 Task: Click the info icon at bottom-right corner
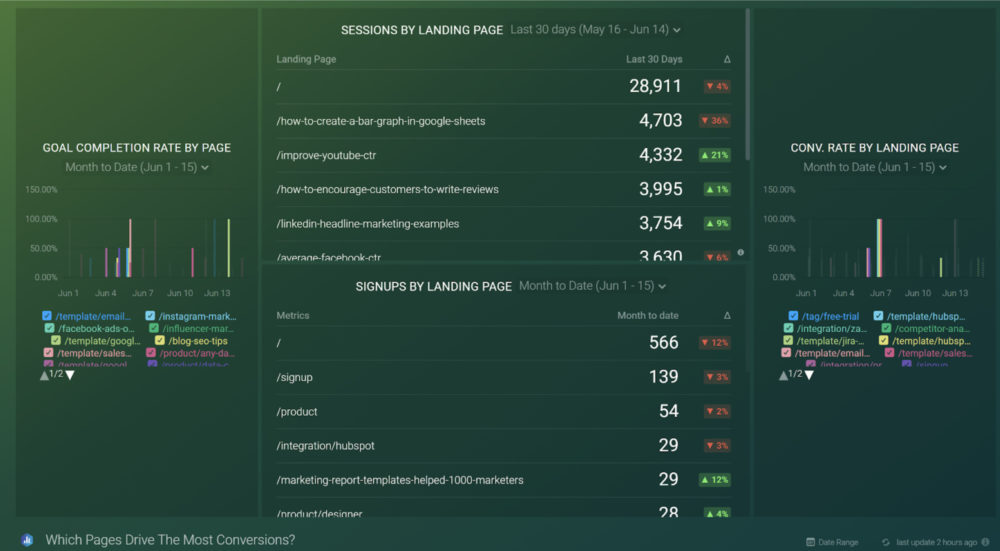coord(985,542)
